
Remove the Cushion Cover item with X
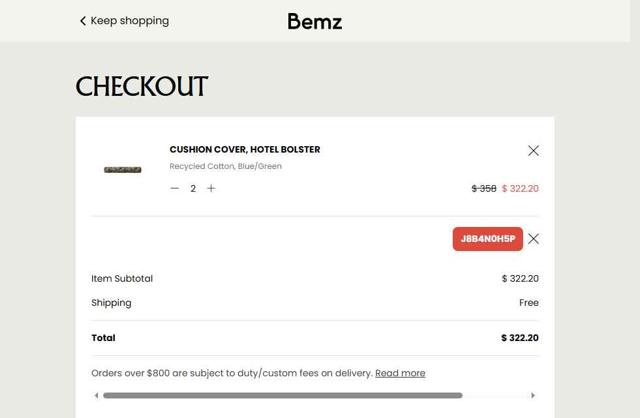coord(533,150)
